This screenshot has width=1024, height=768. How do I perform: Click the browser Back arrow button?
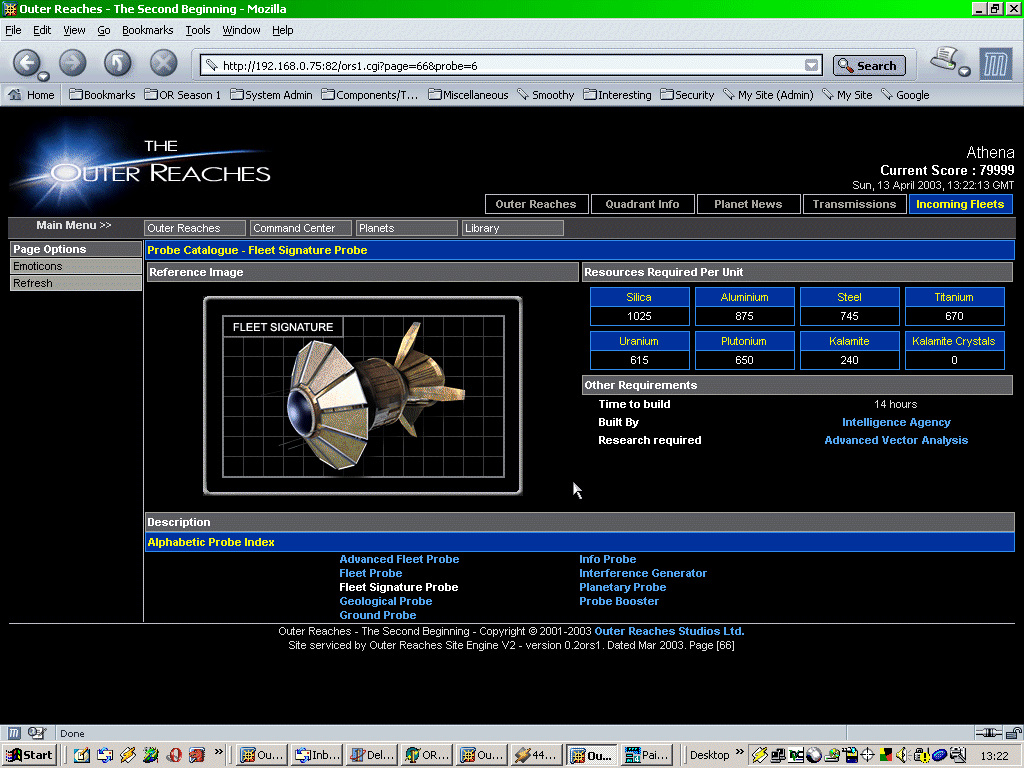[x=26, y=62]
